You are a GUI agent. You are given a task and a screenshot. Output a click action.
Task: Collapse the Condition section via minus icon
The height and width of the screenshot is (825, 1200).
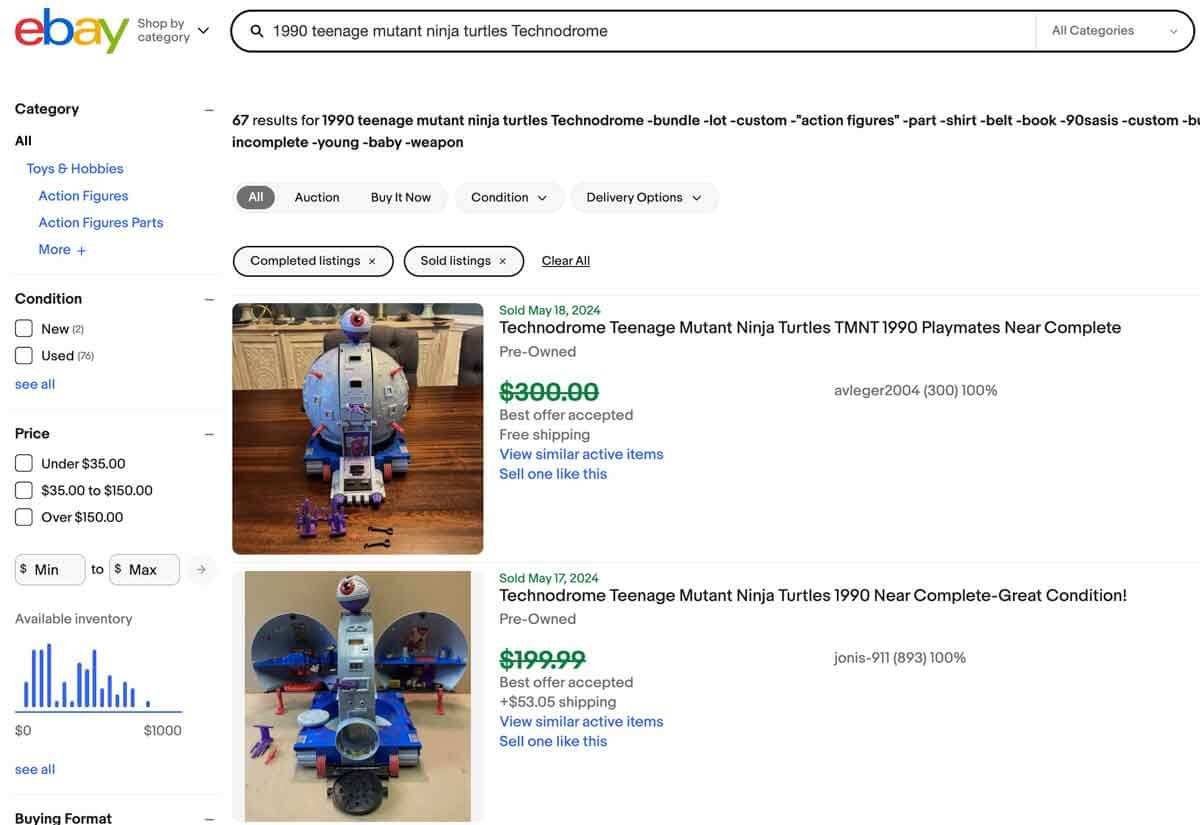(x=206, y=297)
